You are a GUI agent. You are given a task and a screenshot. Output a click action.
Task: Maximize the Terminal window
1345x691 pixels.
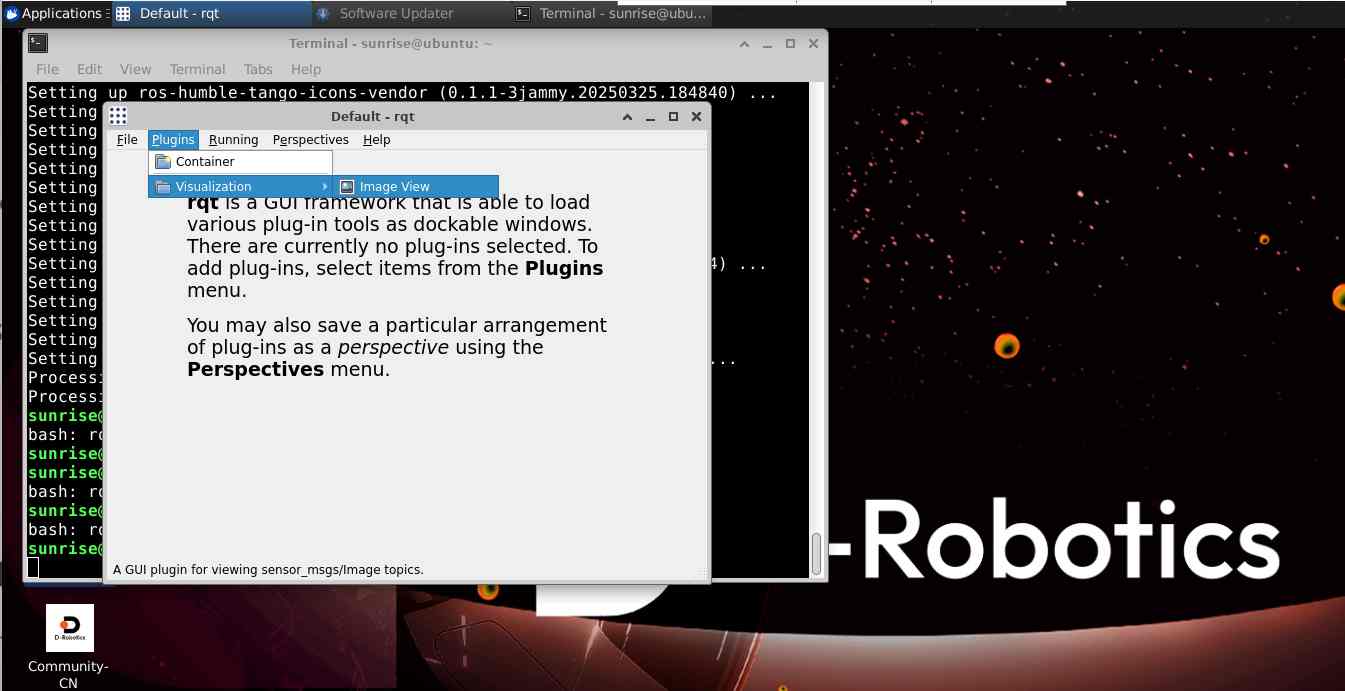tap(790, 44)
